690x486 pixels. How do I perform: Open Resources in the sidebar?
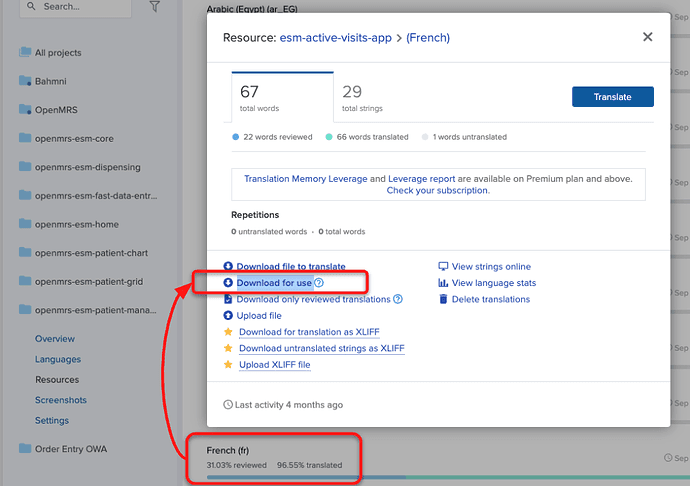click(57, 379)
